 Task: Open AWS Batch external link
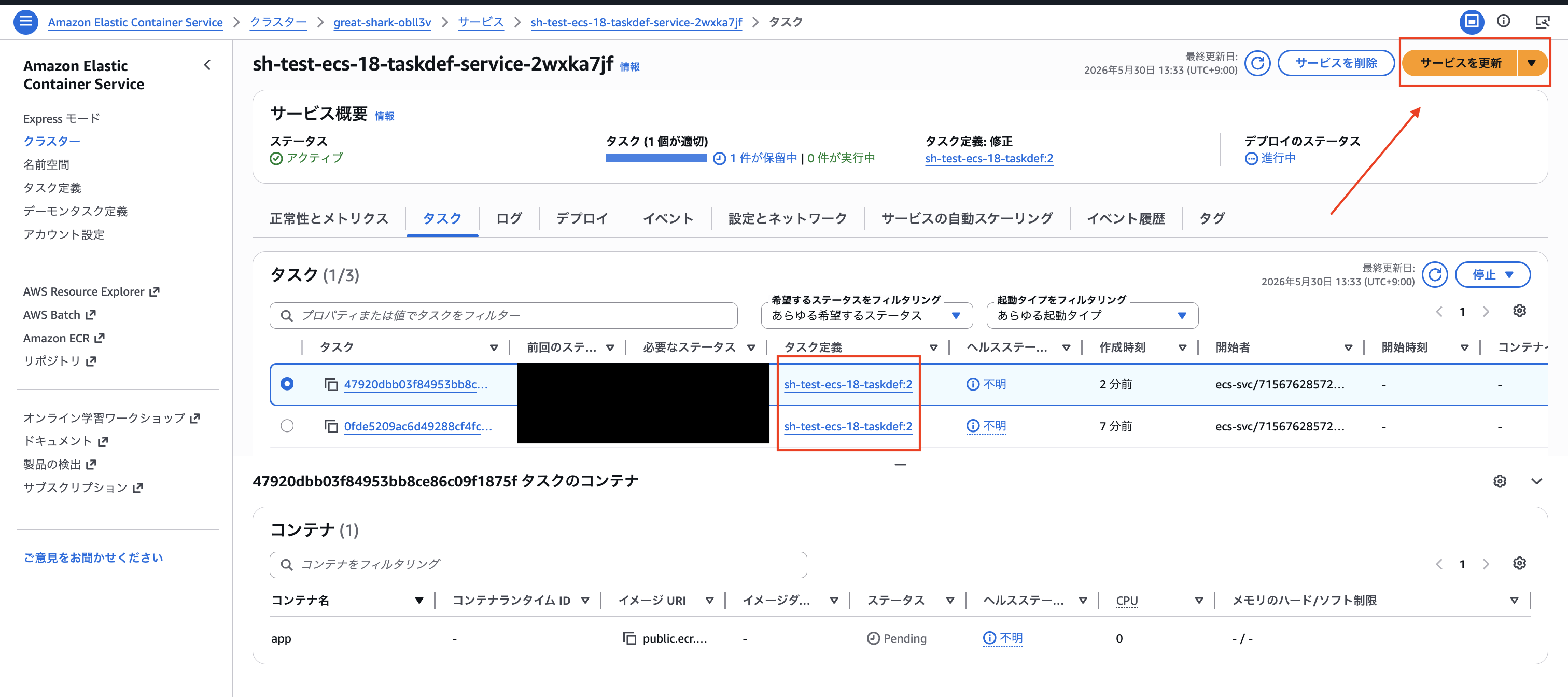coord(60,315)
